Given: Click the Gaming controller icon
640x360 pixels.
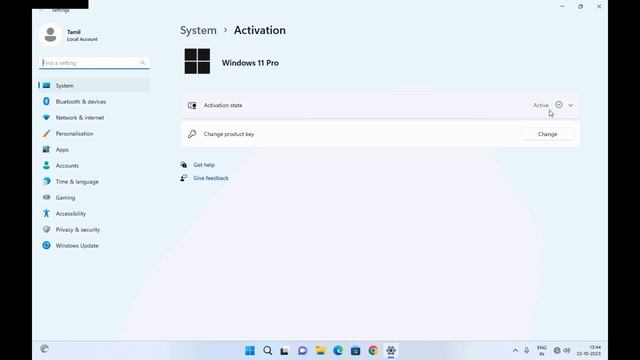Looking at the screenshot, I should pyautogui.click(x=46, y=198).
